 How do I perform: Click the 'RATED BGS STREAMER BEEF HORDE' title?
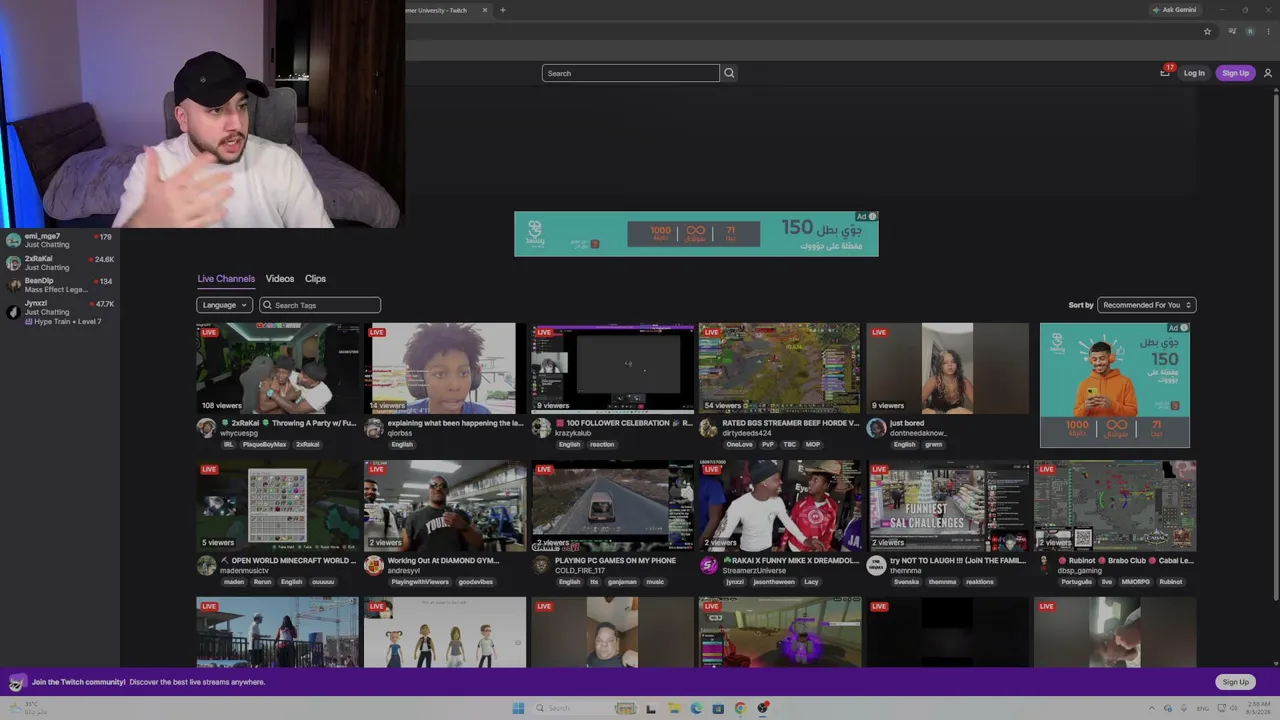(x=791, y=423)
